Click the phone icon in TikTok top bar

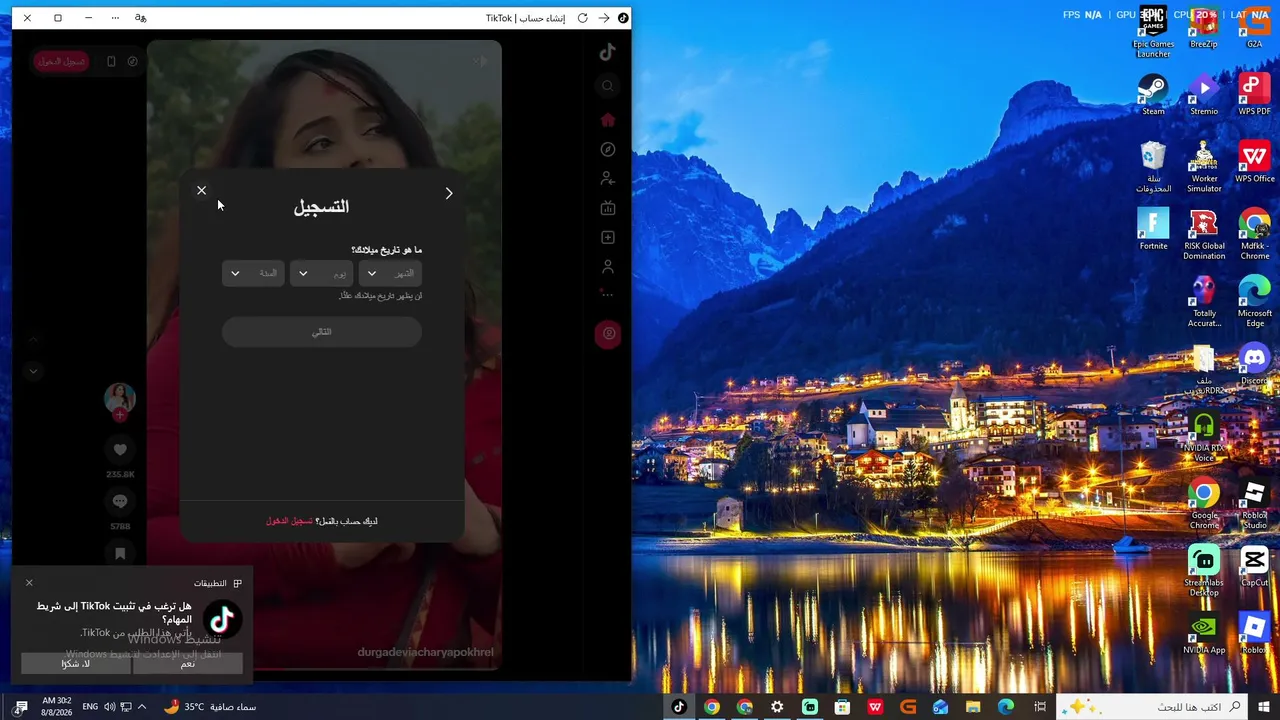[111, 61]
